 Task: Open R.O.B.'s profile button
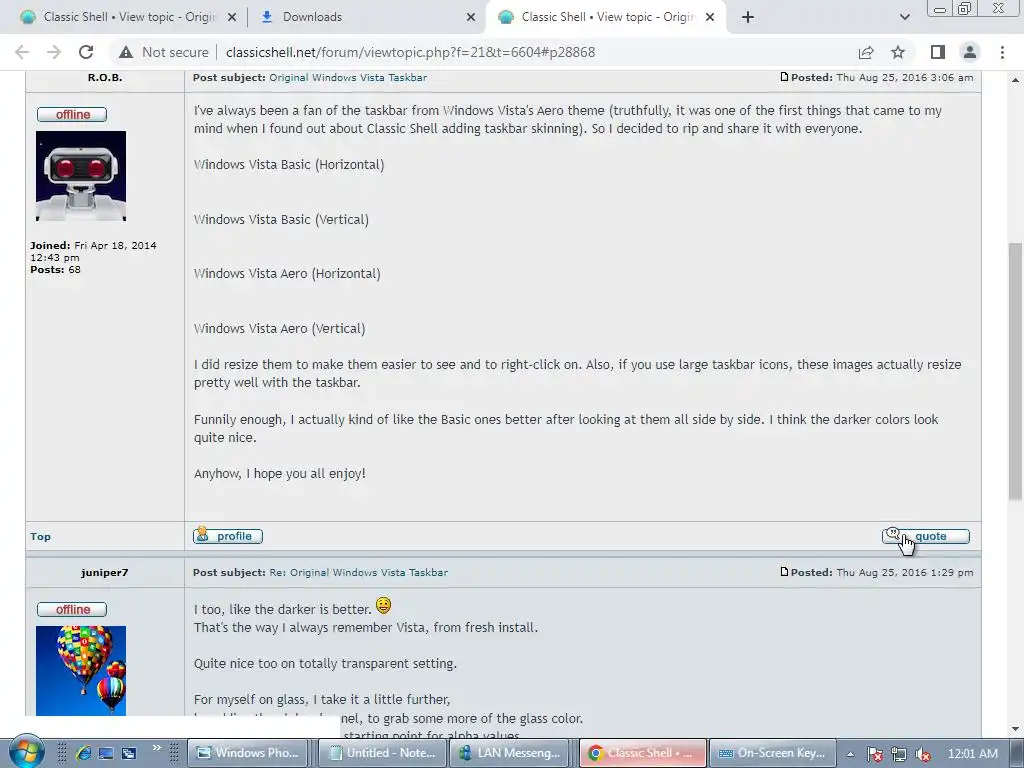click(x=228, y=536)
